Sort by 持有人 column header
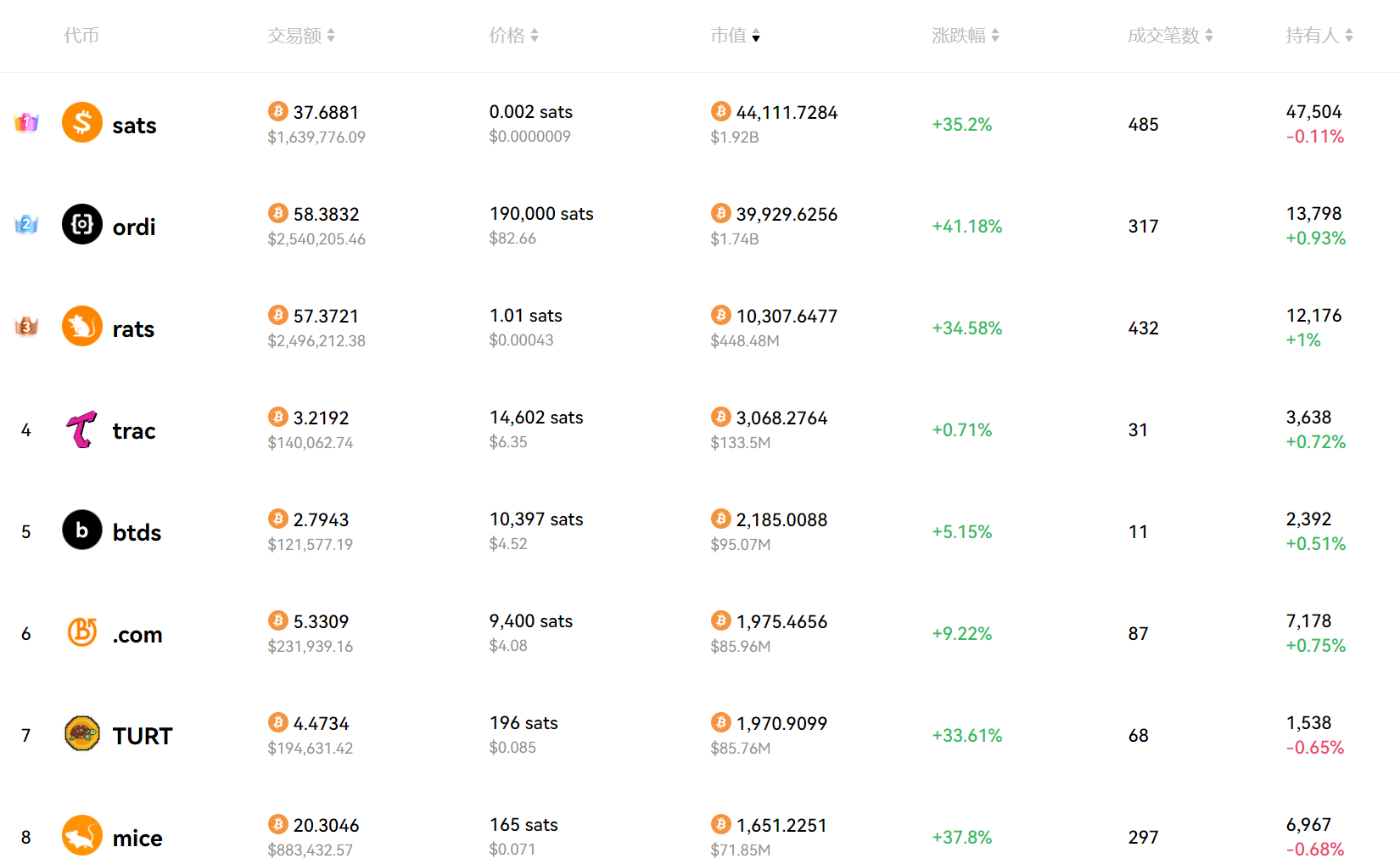 [1349, 36]
